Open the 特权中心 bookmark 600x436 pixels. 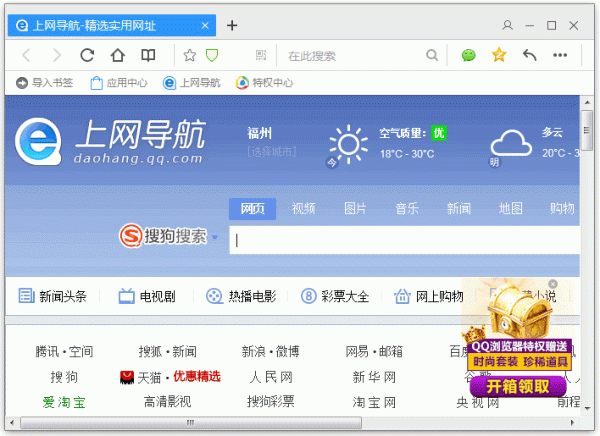tap(264, 83)
